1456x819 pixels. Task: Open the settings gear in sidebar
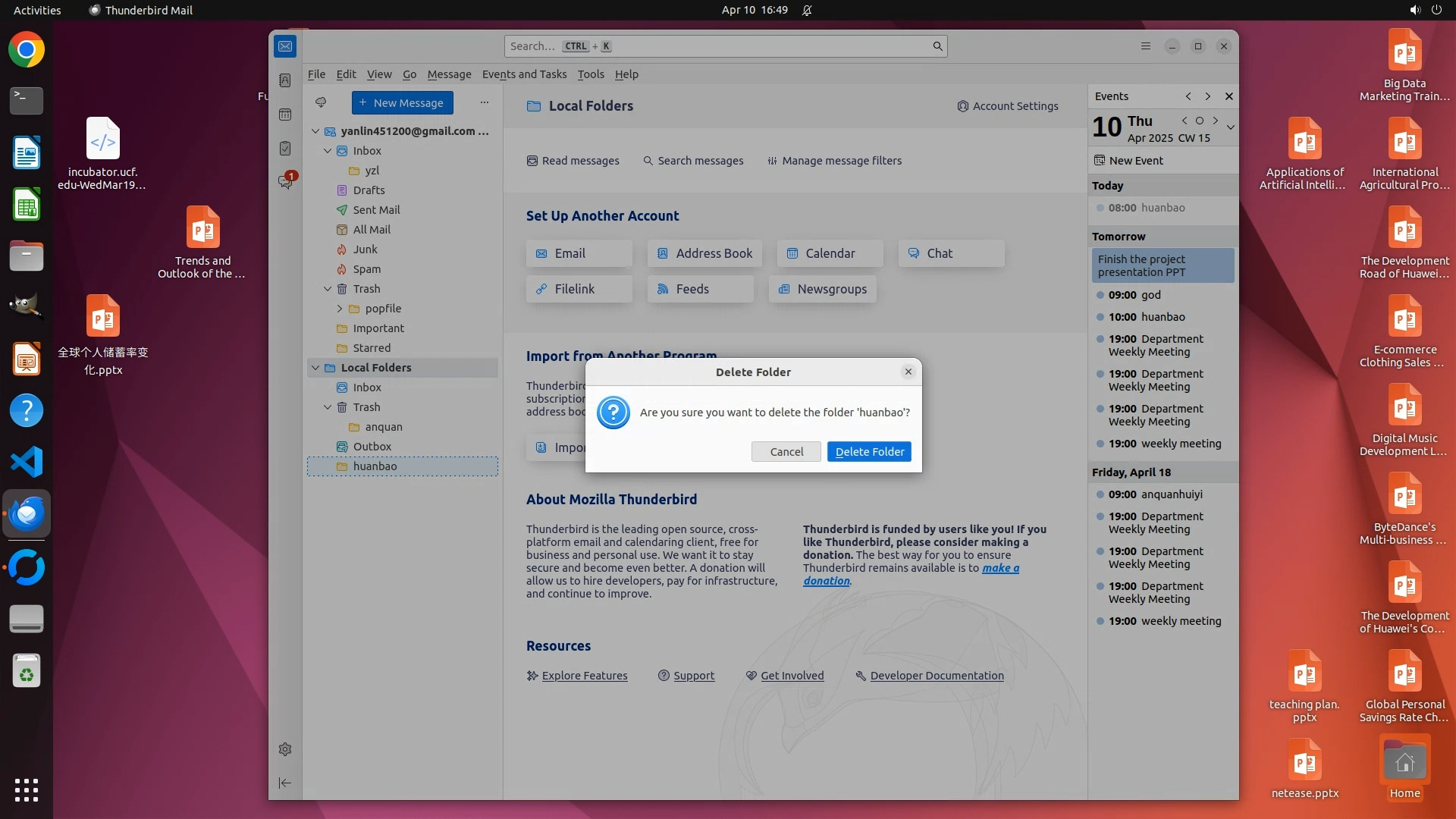click(x=285, y=749)
